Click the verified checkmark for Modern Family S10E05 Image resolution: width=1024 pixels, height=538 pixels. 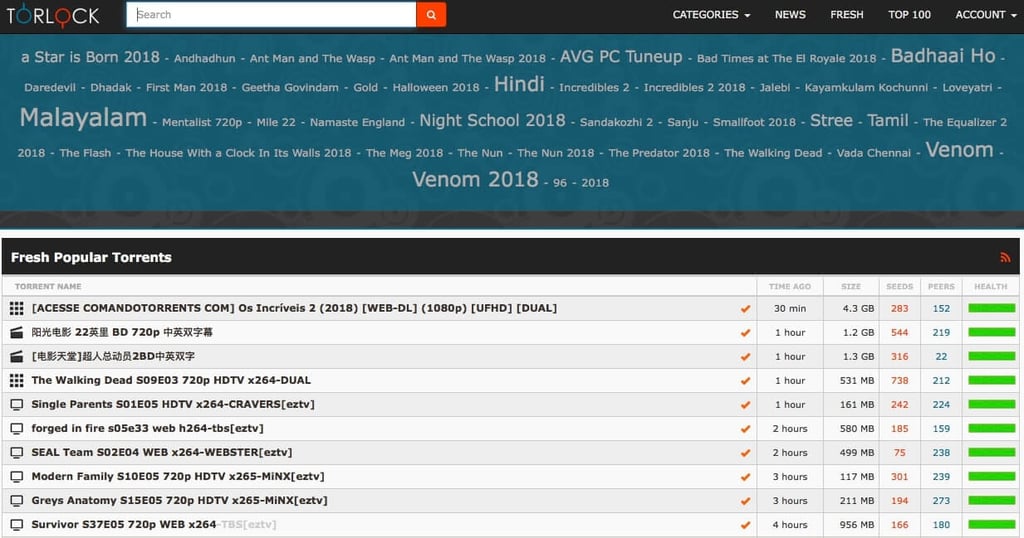pos(745,477)
